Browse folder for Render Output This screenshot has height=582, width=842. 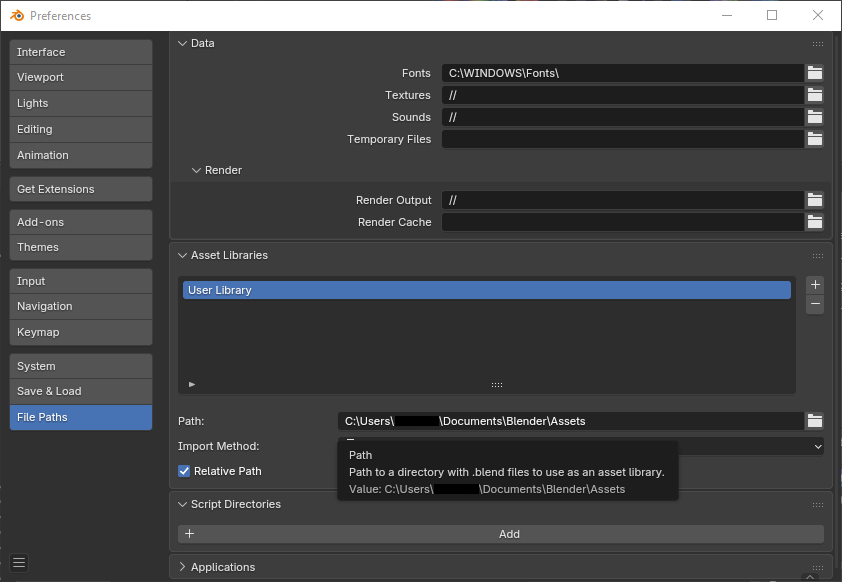[x=815, y=200]
